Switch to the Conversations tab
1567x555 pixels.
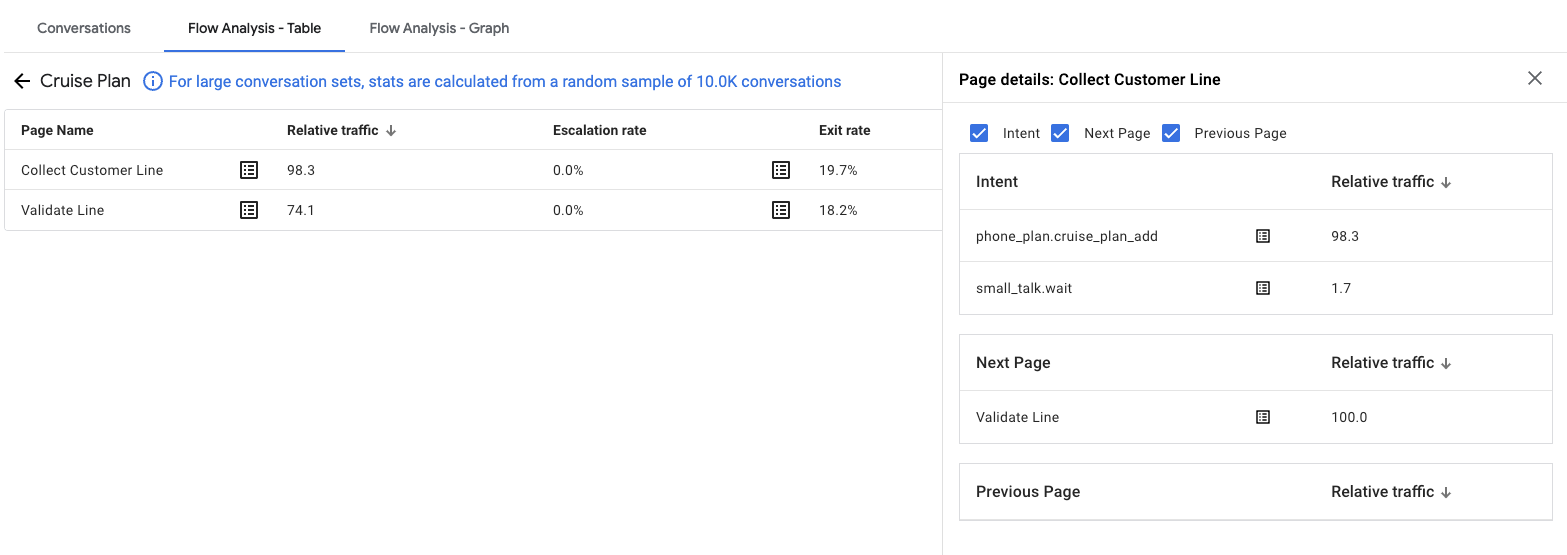tap(84, 28)
